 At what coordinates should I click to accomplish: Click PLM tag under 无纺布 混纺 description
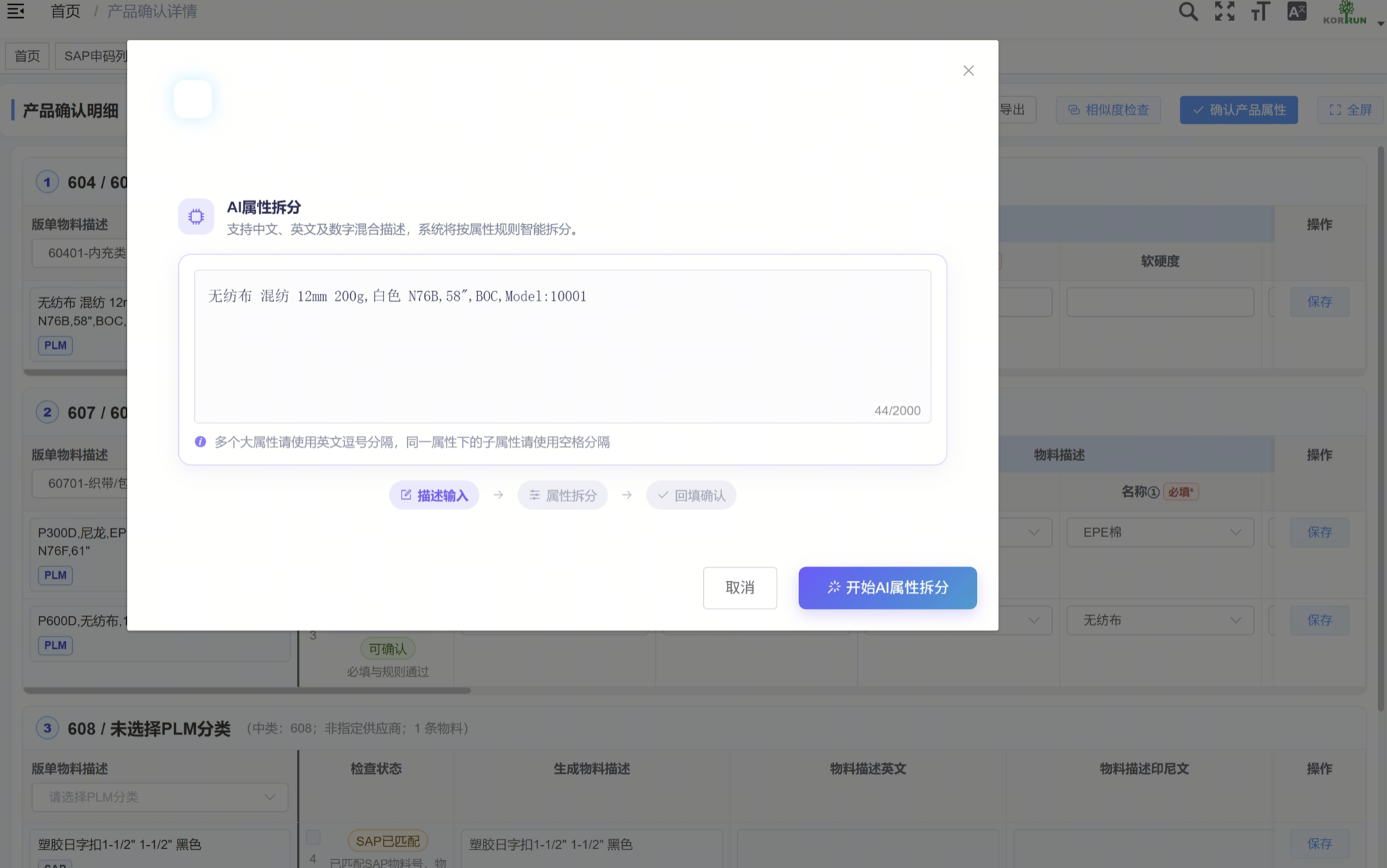pyautogui.click(x=55, y=345)
